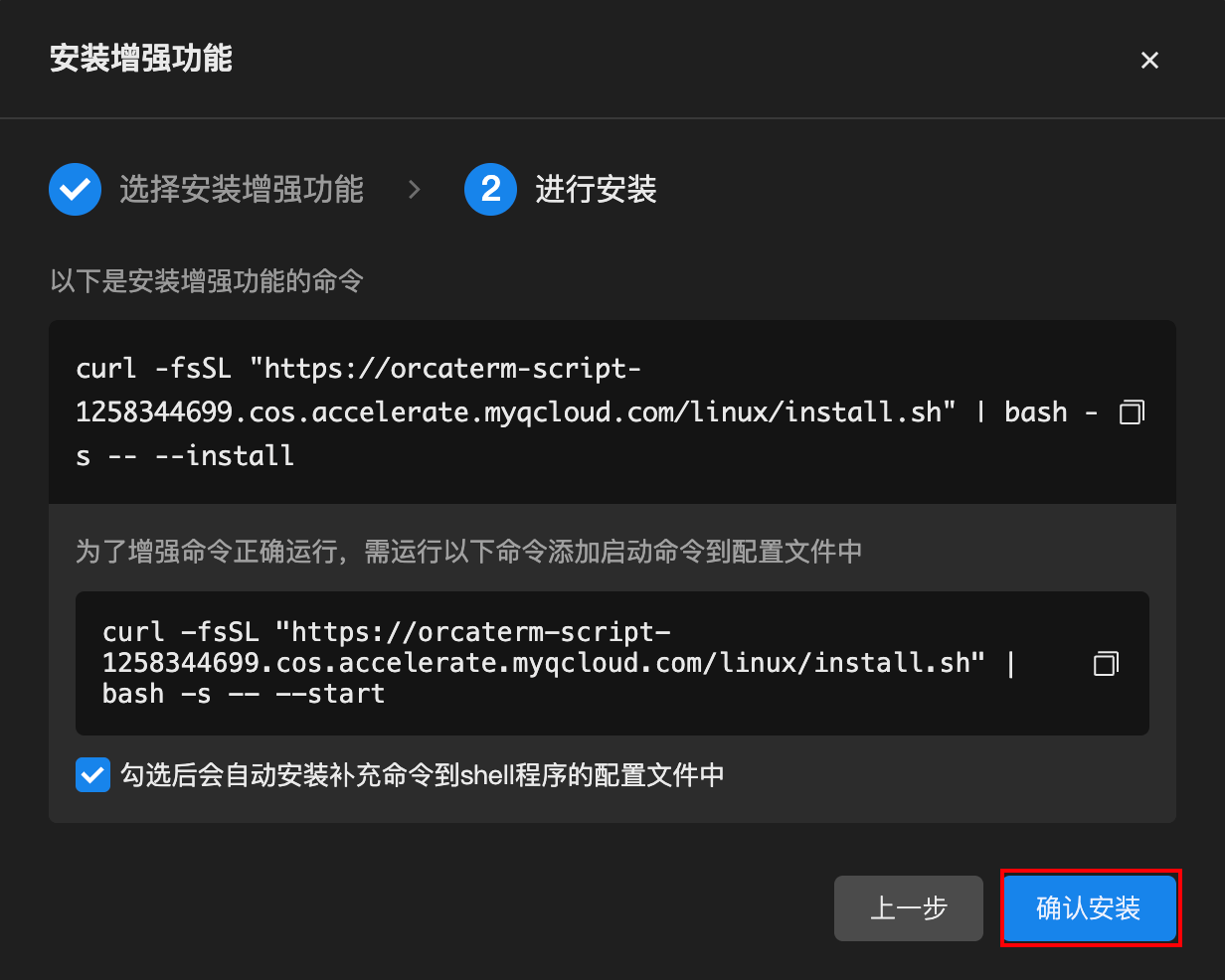Image resolution: width=1225 pixels, height=980 pixels.
Task: Copy the --start curl command
Action: point(1106,663)
